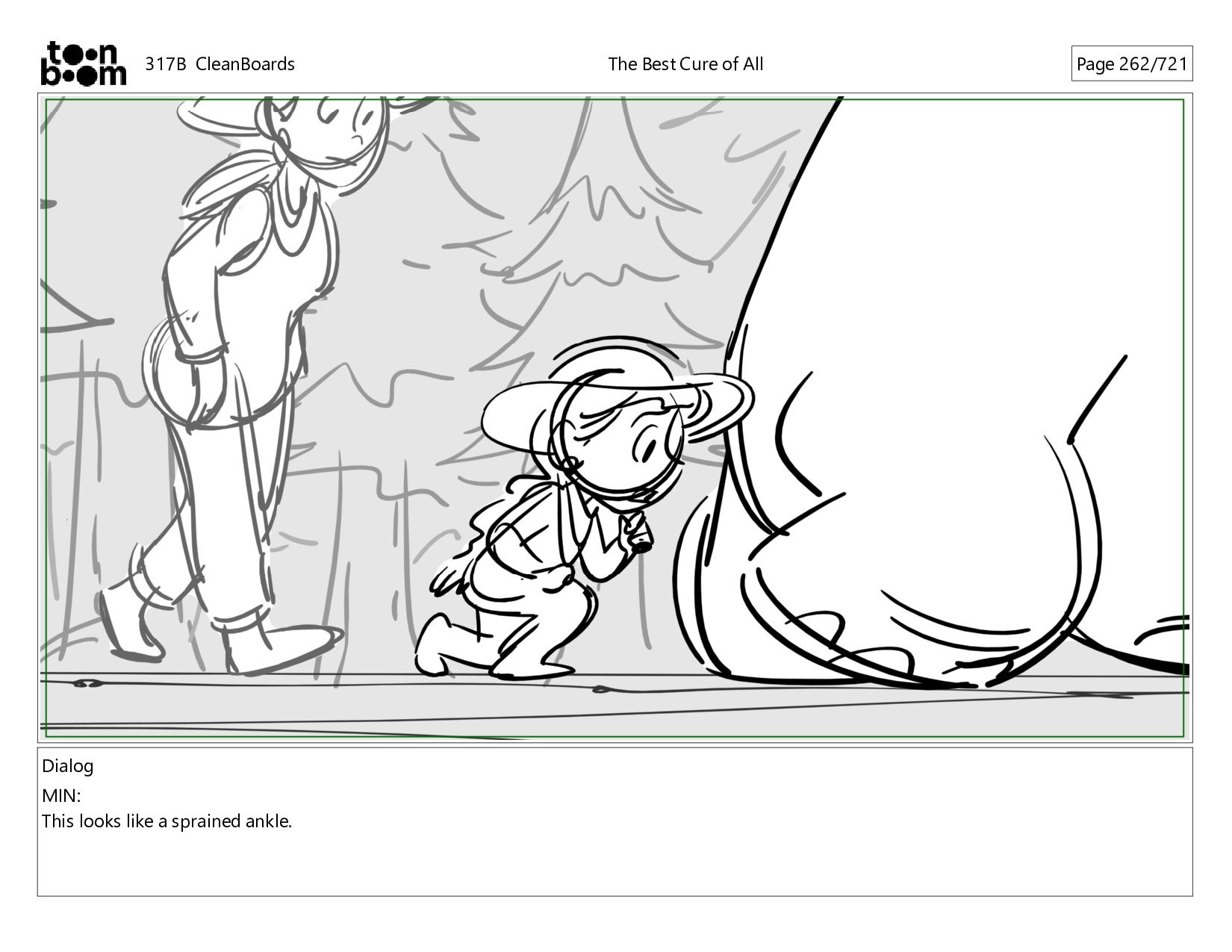Screen dimensions: 1232x952
Task: Click the 'Dialog' label
Action: pos(68,766)
